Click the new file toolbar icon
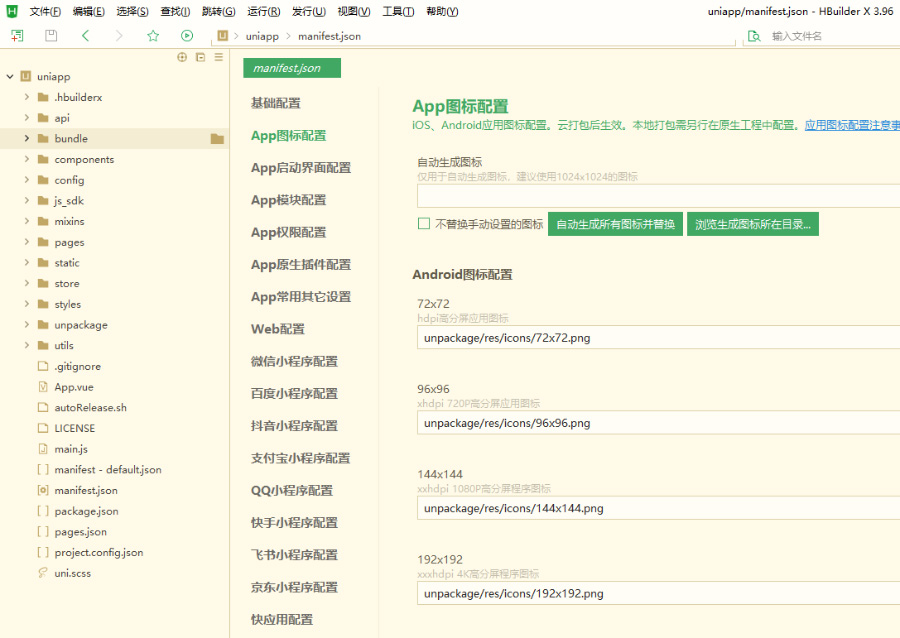This screenshot has height=638, width=900. click(x=17, y=36)
